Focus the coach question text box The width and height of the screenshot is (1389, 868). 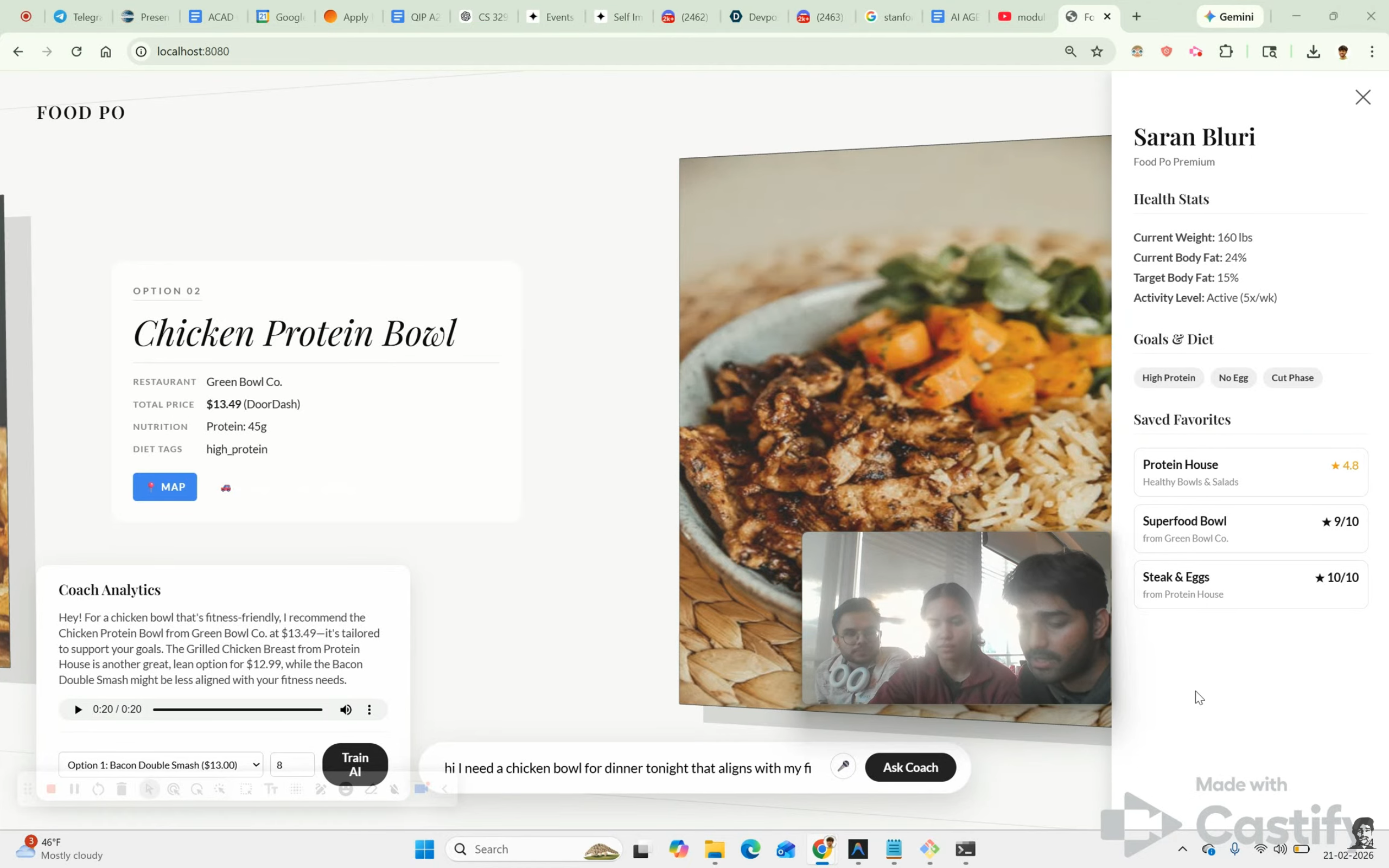click(x=628, y=768)
